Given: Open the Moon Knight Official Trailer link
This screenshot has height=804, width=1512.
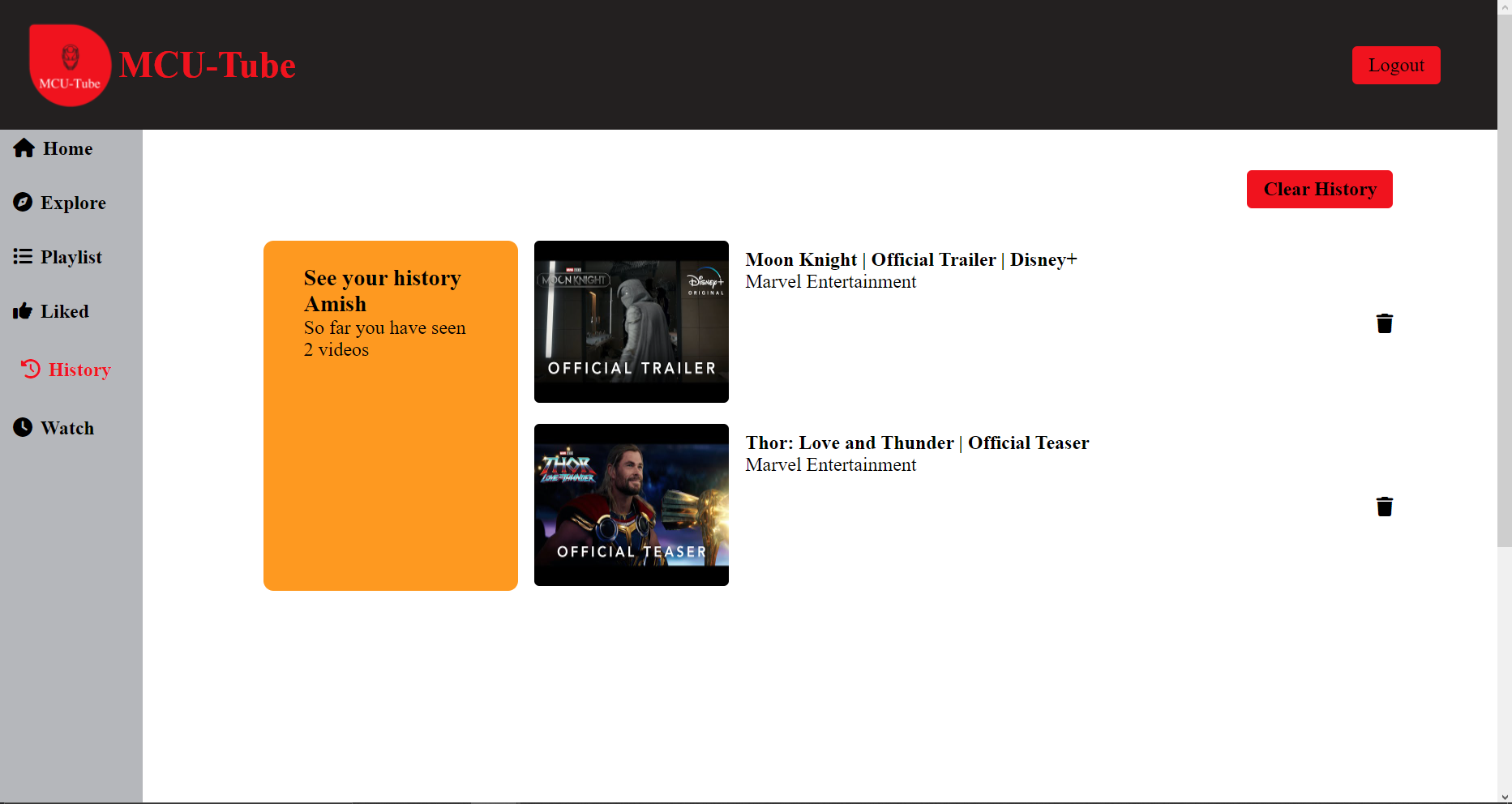Looking at the screenshot, I should (x=911, y=259).
